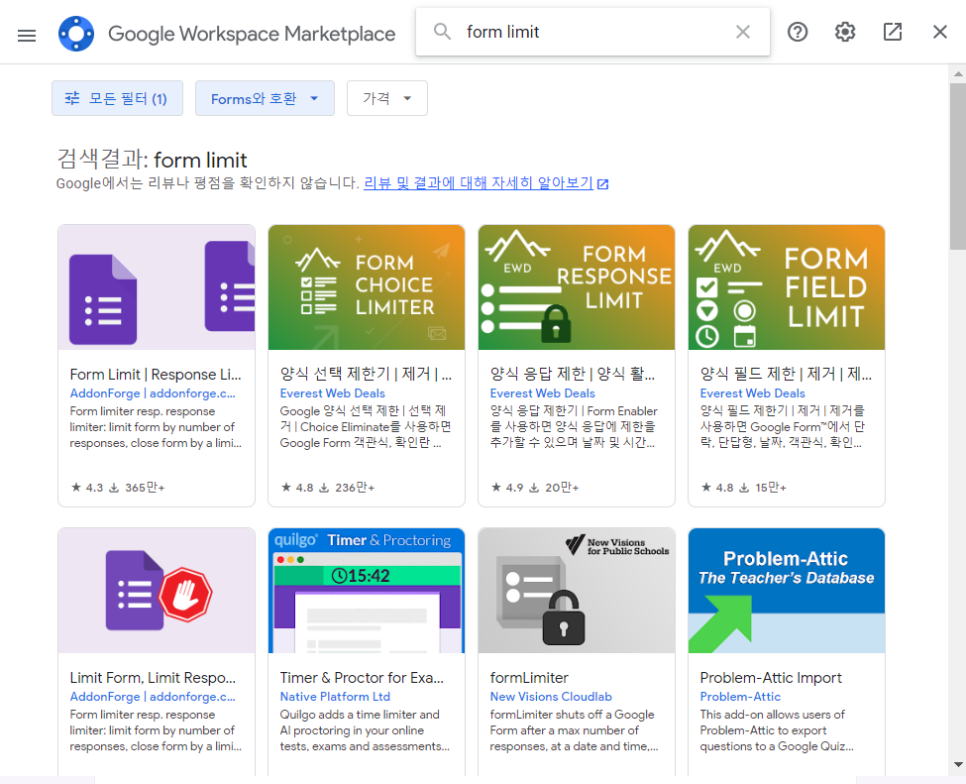Image resolution: width=966 pixels, height=784 pixels.
Task: Click title 'Form Limit | Response Li...'
Action: [x=155, y=374]
